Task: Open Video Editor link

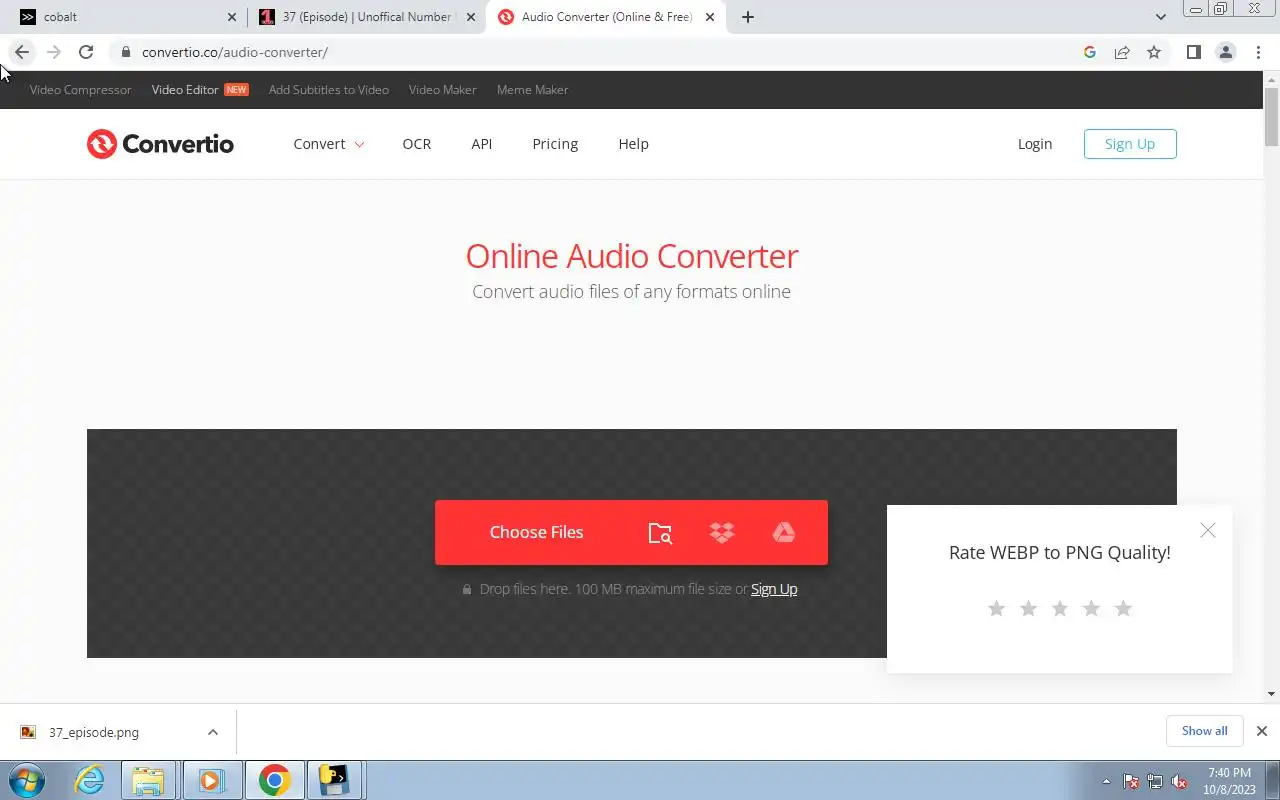Action: pyautogui.click(x=185, y=90)
